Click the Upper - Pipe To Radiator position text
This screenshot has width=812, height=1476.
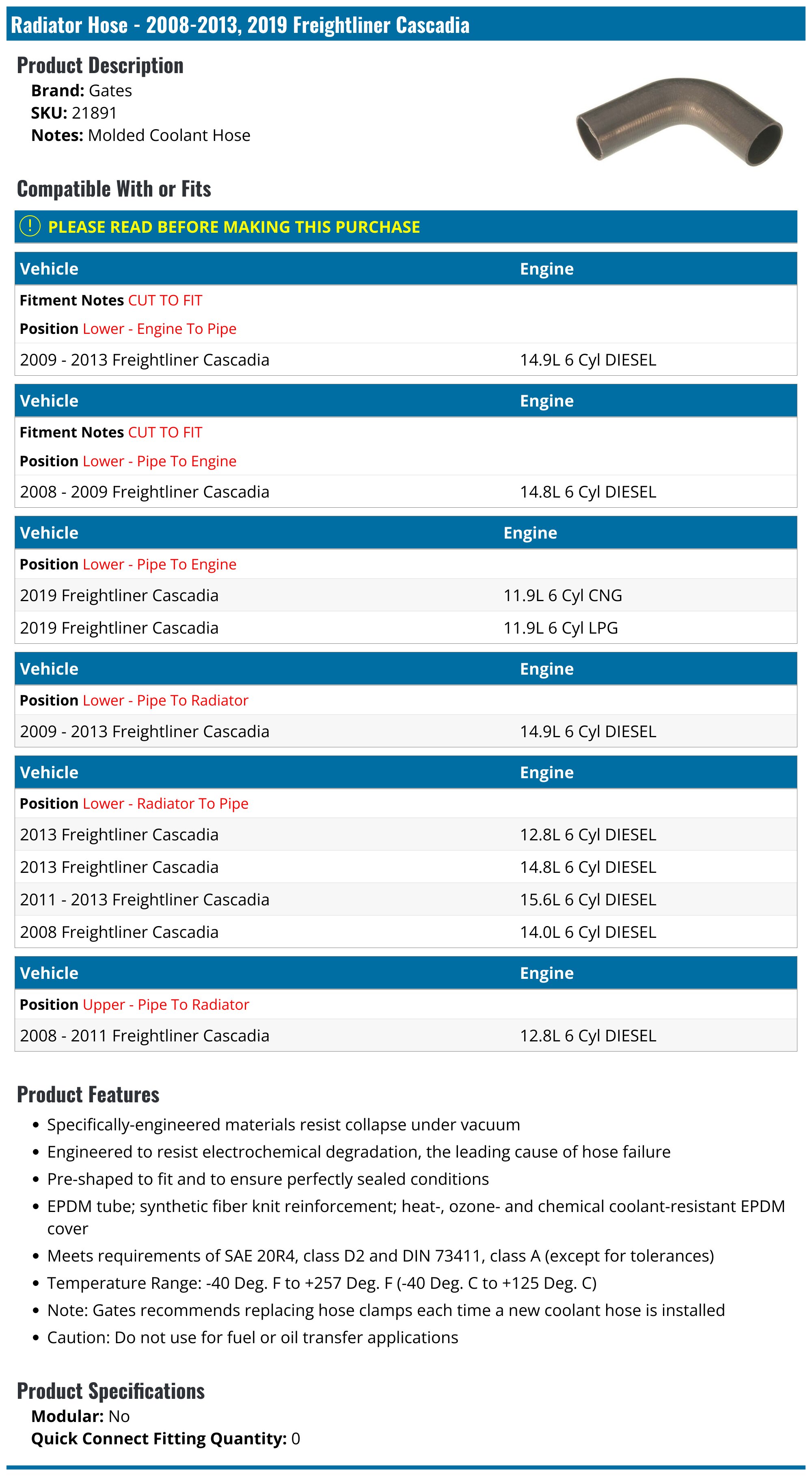(166, 1004)
